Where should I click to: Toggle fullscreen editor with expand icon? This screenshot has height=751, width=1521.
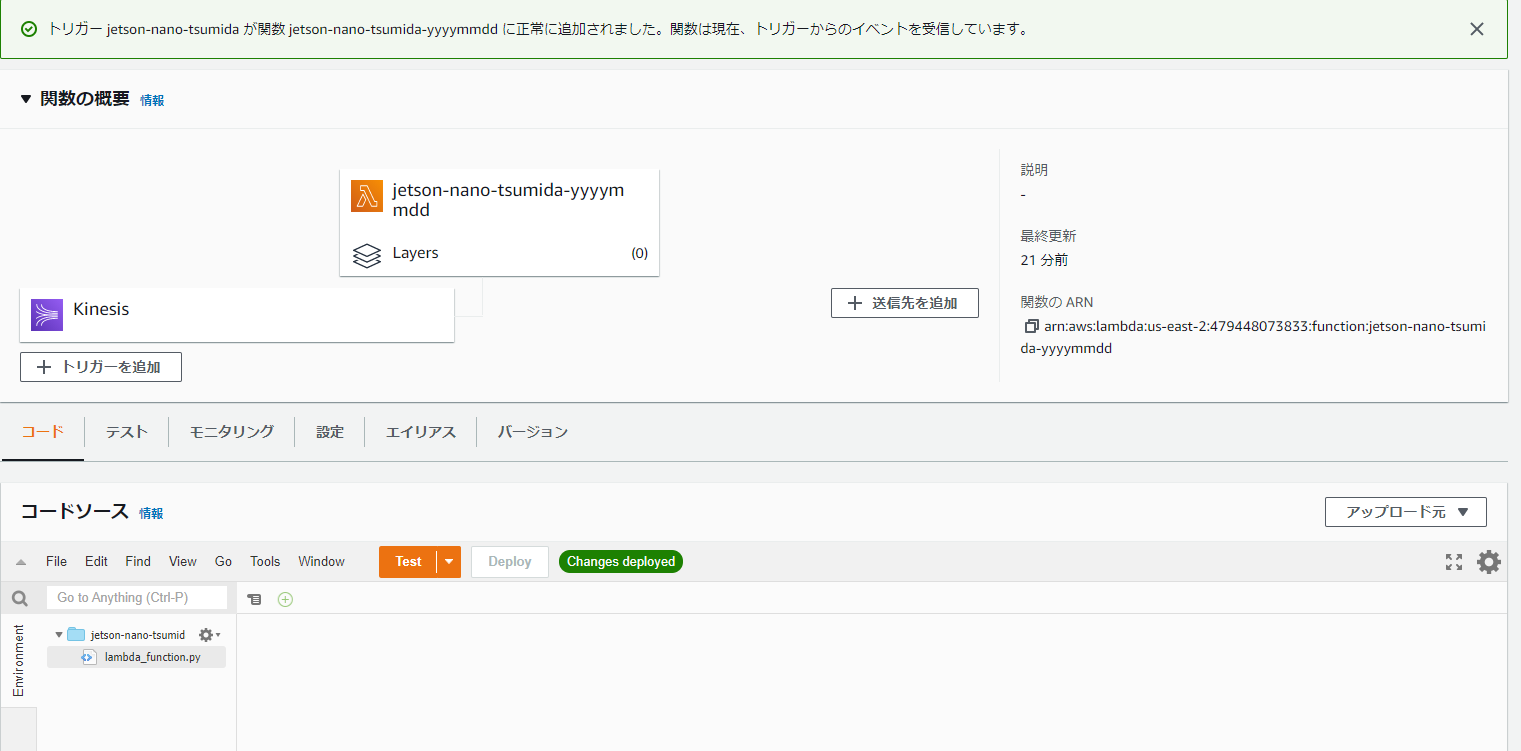coord(1454,562)
